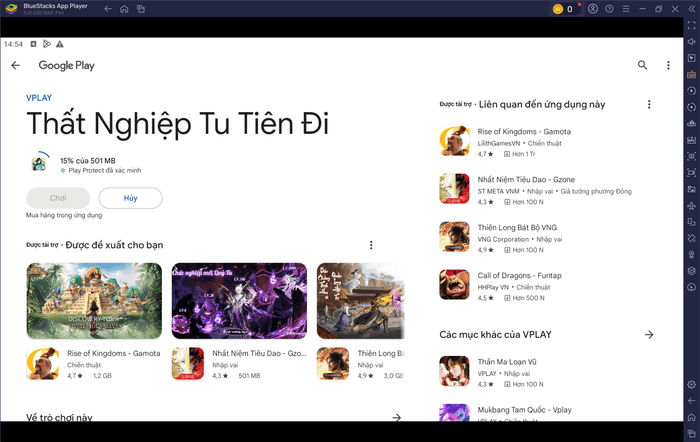Image resolution: width=700 pixels, height=442 pixels.
Task: Open the BlueStacks account profile icon
Action: 593,8
